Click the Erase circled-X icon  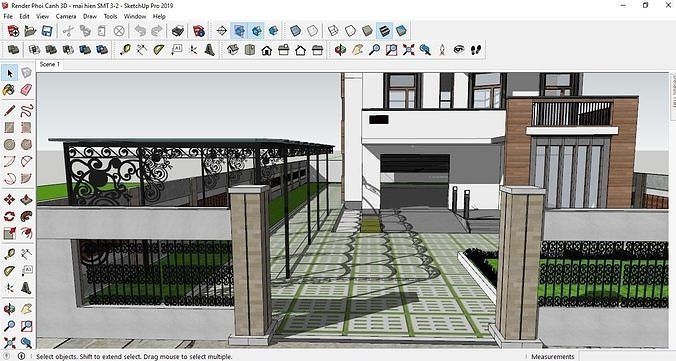(119, 31)
